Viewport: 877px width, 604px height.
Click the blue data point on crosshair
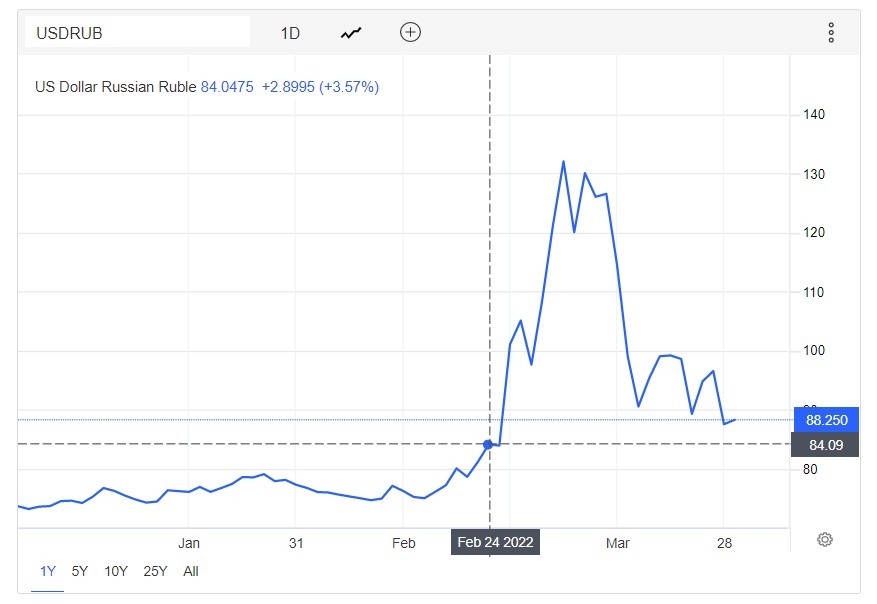click(x=488, y=444)
